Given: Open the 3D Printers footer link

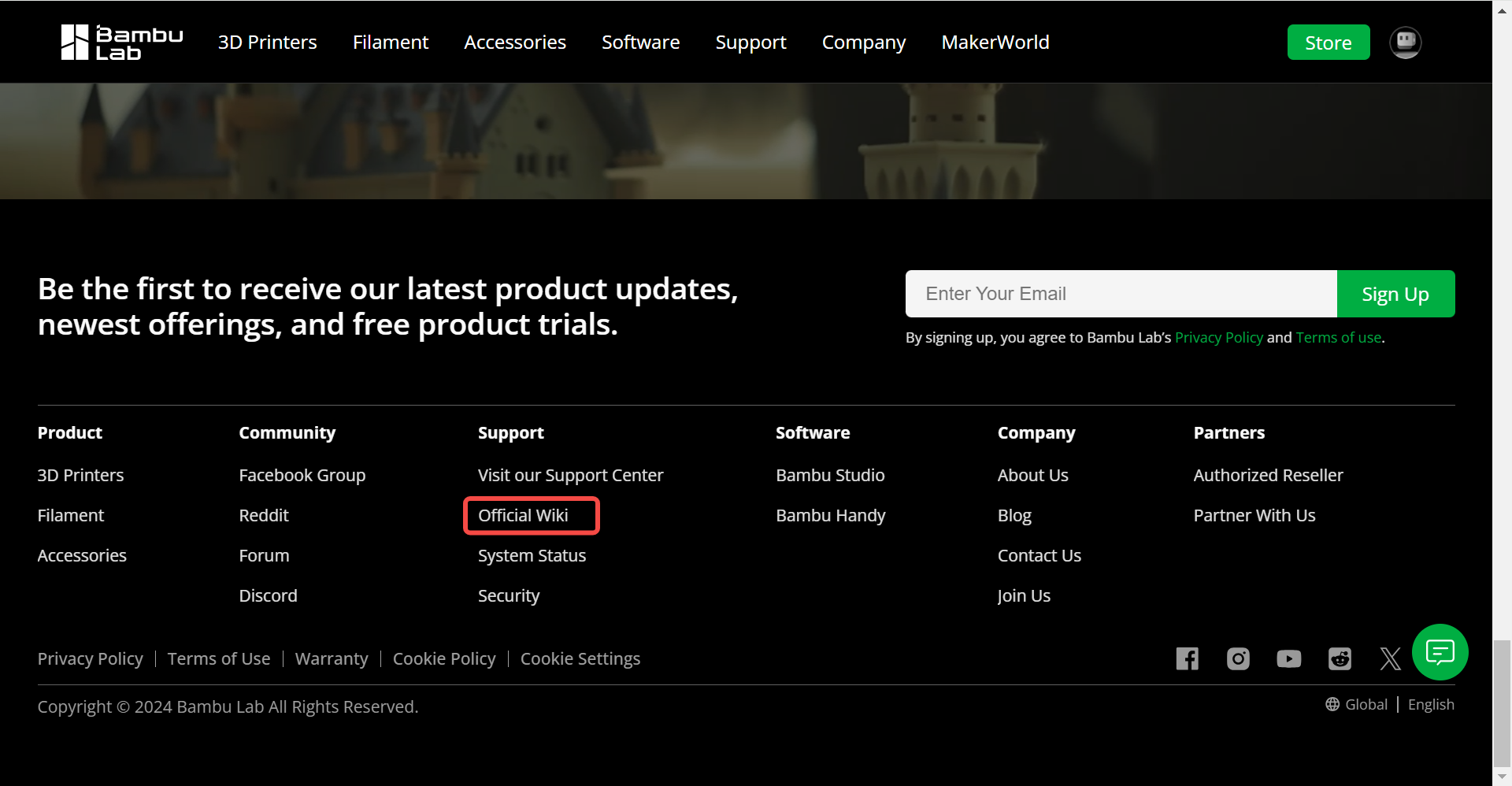Looking at the screenshot, I should coord(81,475).
